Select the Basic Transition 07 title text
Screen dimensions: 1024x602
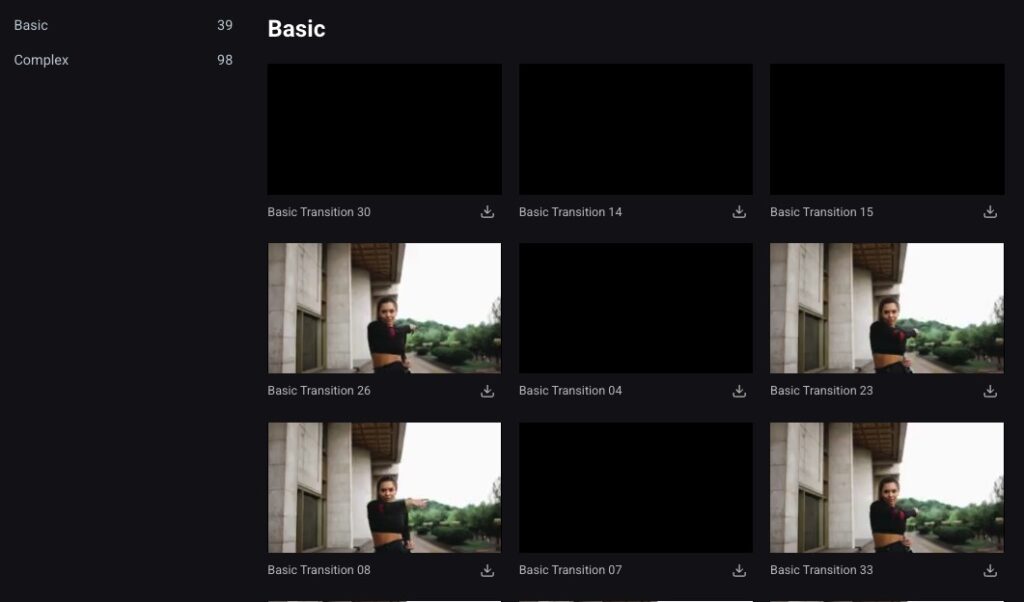point(570,570)
